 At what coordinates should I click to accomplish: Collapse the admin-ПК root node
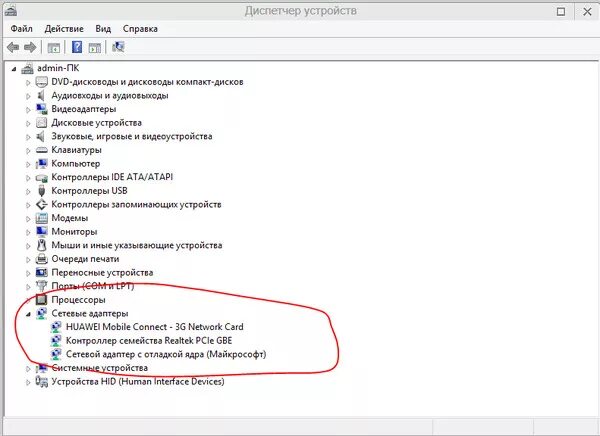[14, 69]
